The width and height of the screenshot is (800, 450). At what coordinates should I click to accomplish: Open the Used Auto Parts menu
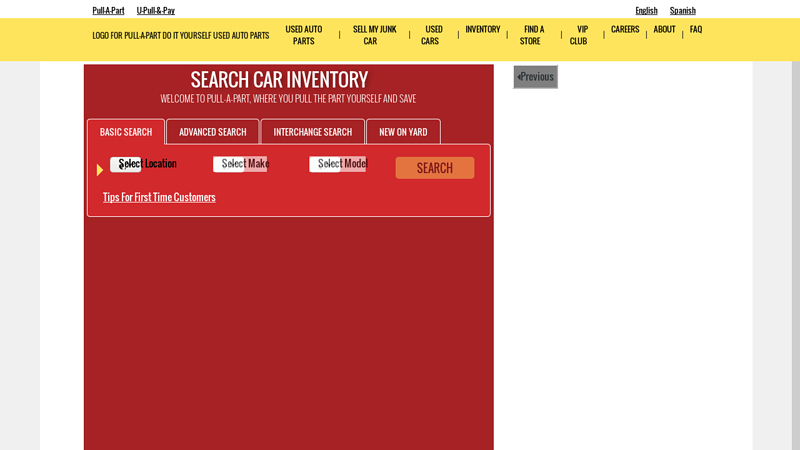point(303,35)
